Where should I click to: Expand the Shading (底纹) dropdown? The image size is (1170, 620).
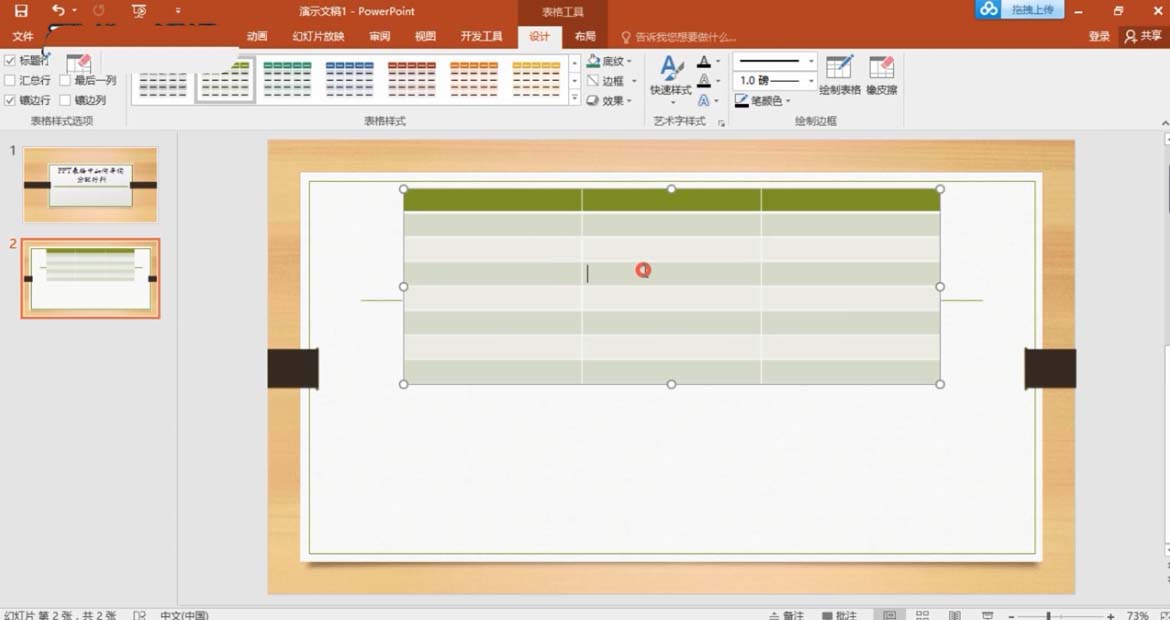click(610, 61)
